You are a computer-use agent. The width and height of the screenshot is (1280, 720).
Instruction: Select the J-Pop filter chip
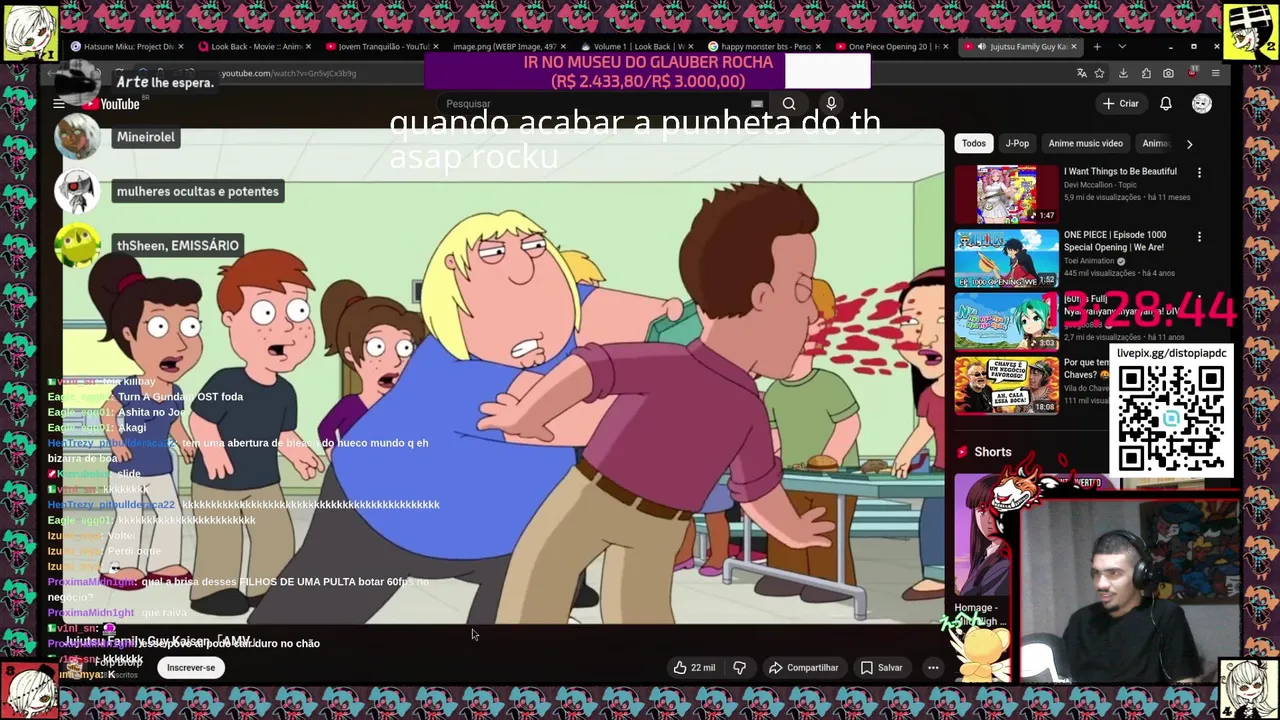(x=1017, y=143)
